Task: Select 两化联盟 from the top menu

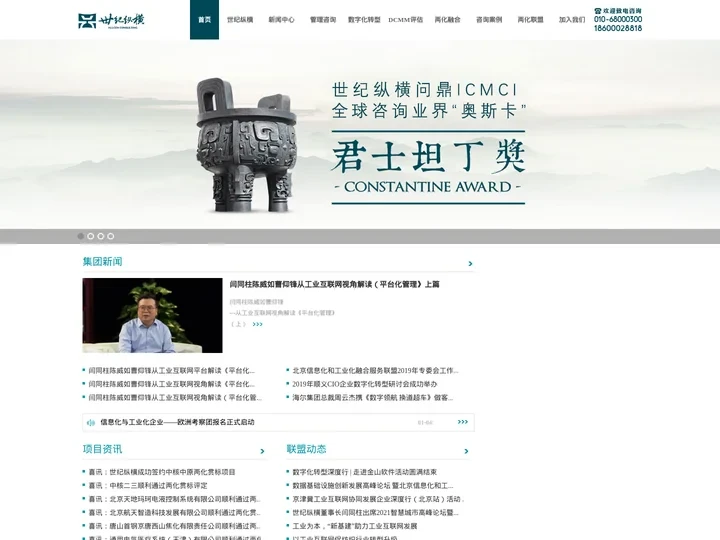Action: tap(530, 20)
